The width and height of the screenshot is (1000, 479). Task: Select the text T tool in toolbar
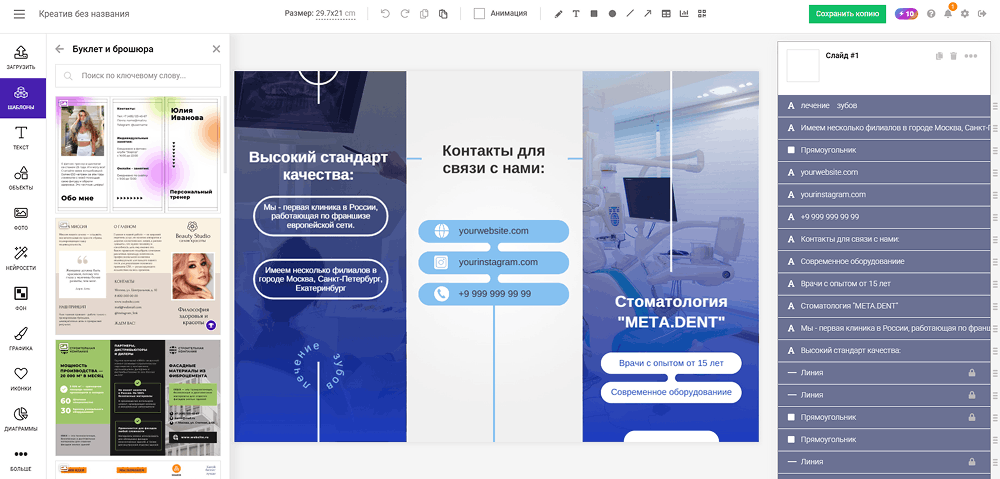[576, 13]
